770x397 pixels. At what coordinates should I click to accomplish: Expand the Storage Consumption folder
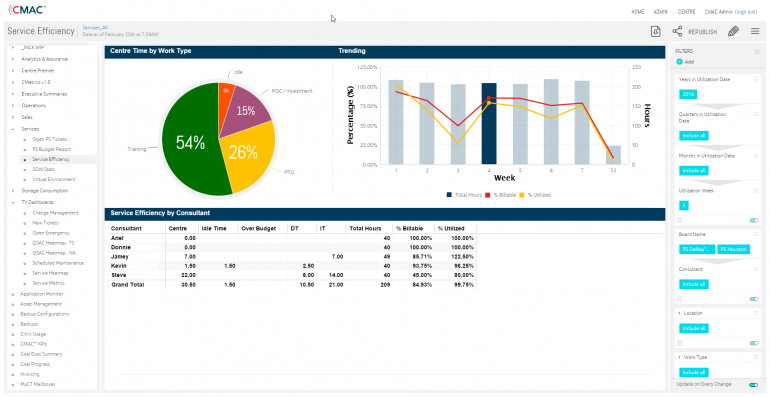(12, 191)
